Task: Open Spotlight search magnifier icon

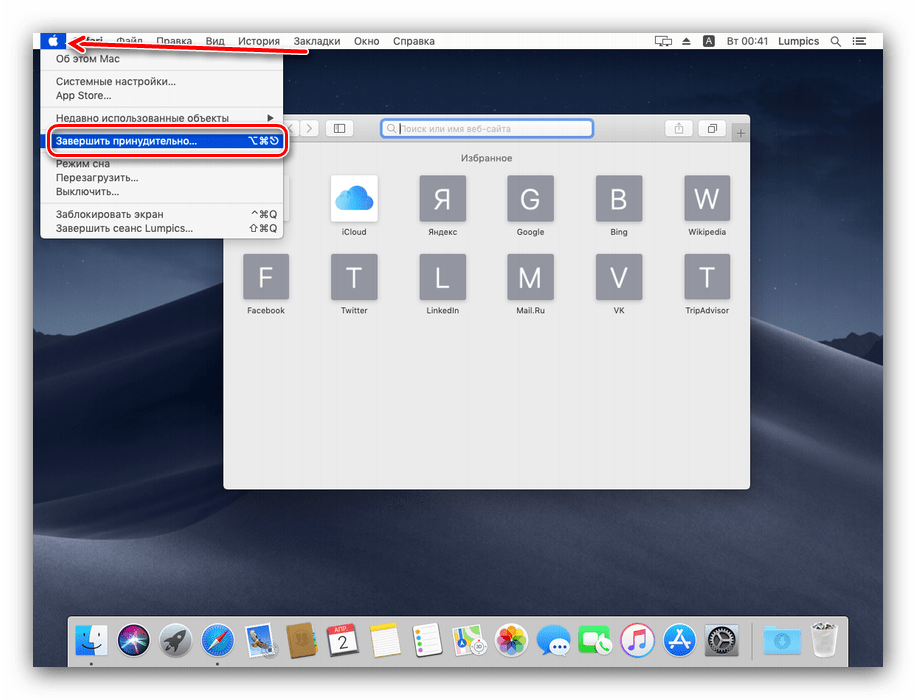Action: coord(836,41)
